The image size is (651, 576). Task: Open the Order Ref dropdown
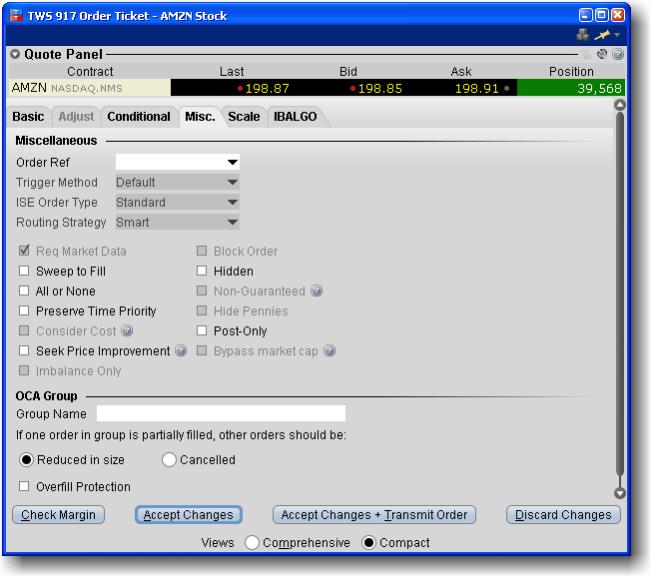tap(232, 162)
